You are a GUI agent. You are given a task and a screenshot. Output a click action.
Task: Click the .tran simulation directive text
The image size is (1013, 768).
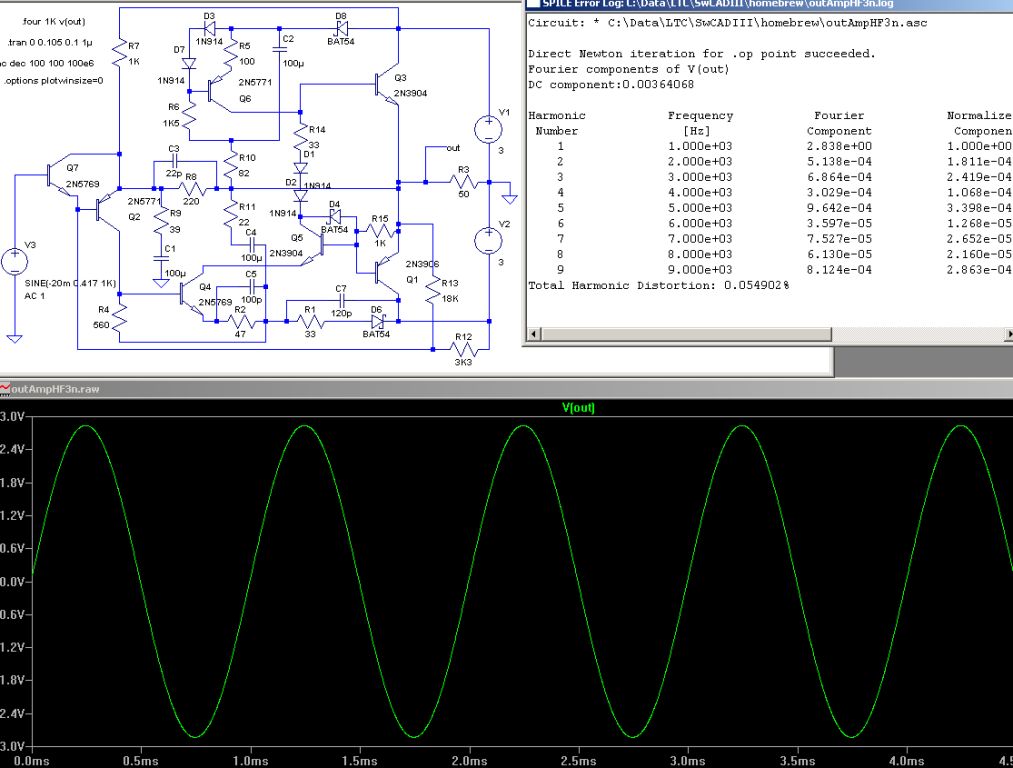click(x=50, y=43)
